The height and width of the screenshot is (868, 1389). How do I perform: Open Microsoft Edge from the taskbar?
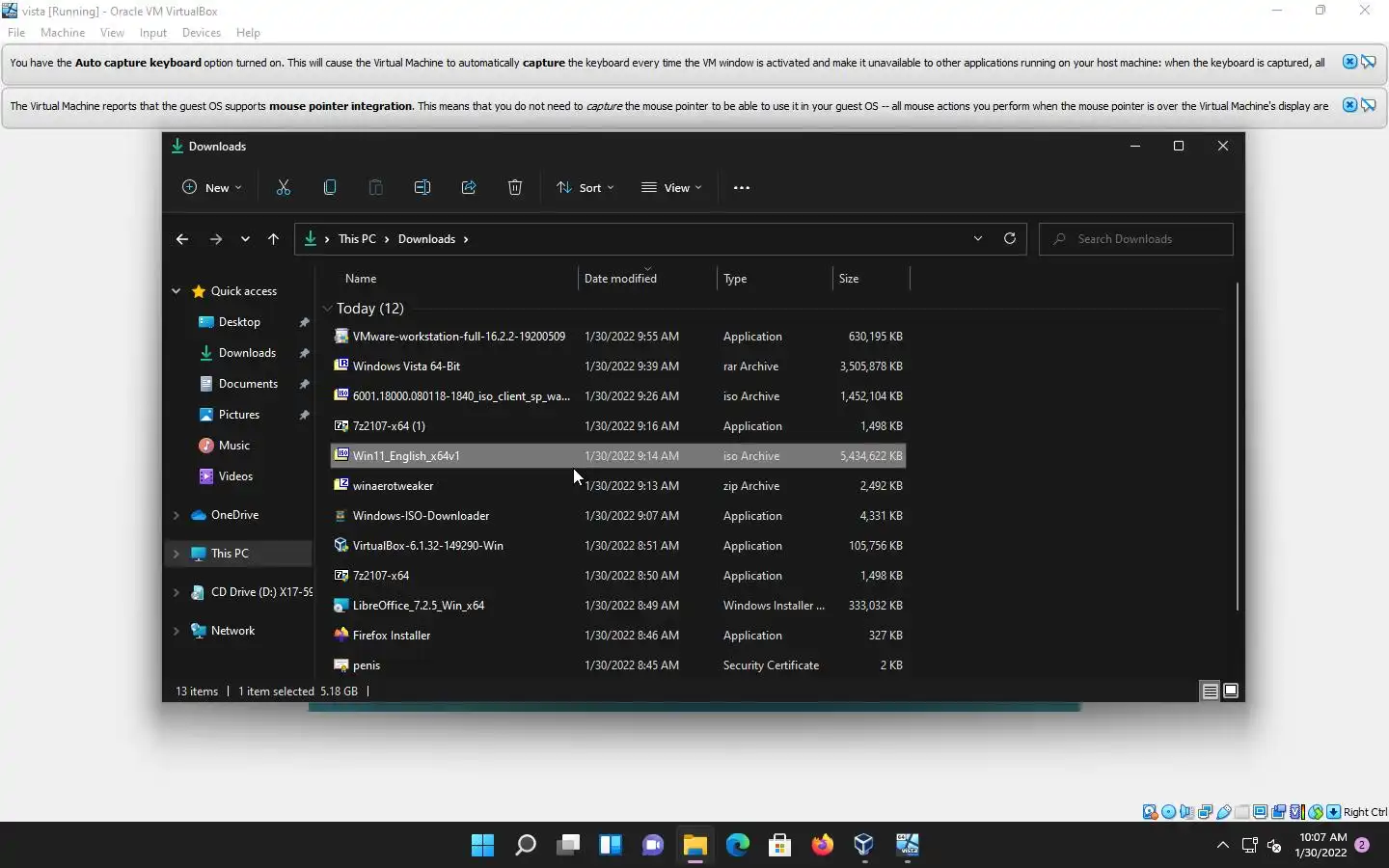(x=738, y=846)
